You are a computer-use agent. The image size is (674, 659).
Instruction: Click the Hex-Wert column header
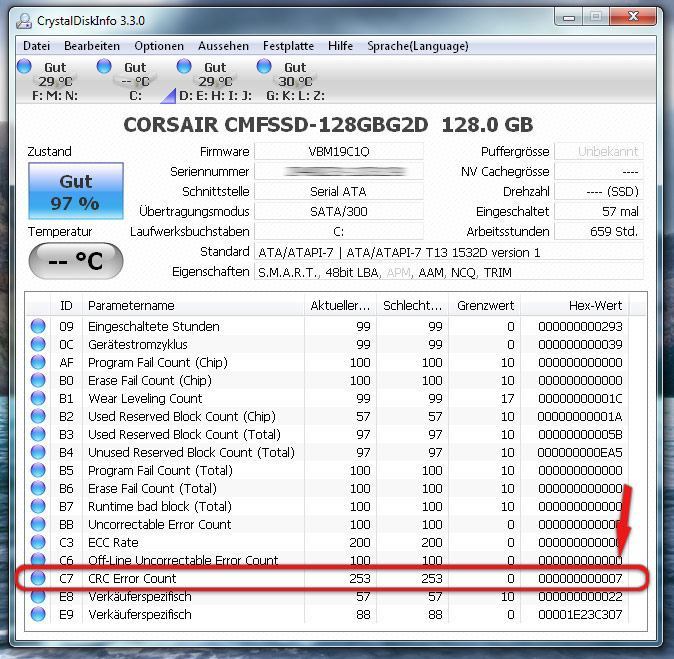pos(574,306)
